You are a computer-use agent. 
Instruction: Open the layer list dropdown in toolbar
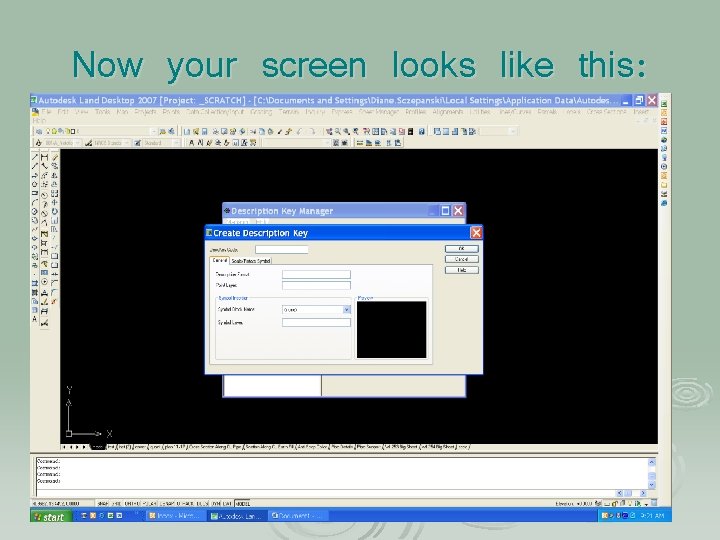[154, 131]
